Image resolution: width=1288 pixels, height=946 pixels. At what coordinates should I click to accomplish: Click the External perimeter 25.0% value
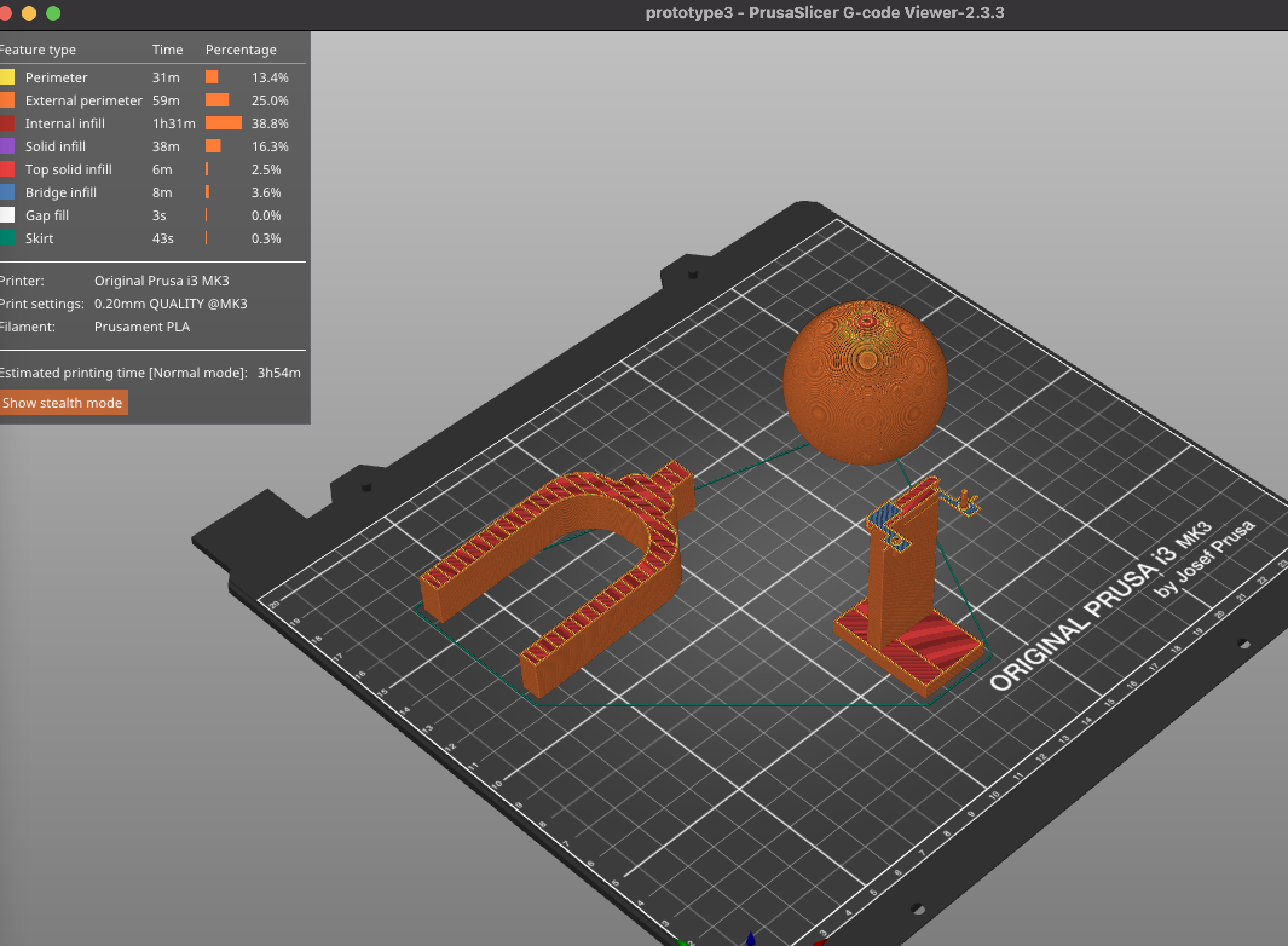click(270, 100)
